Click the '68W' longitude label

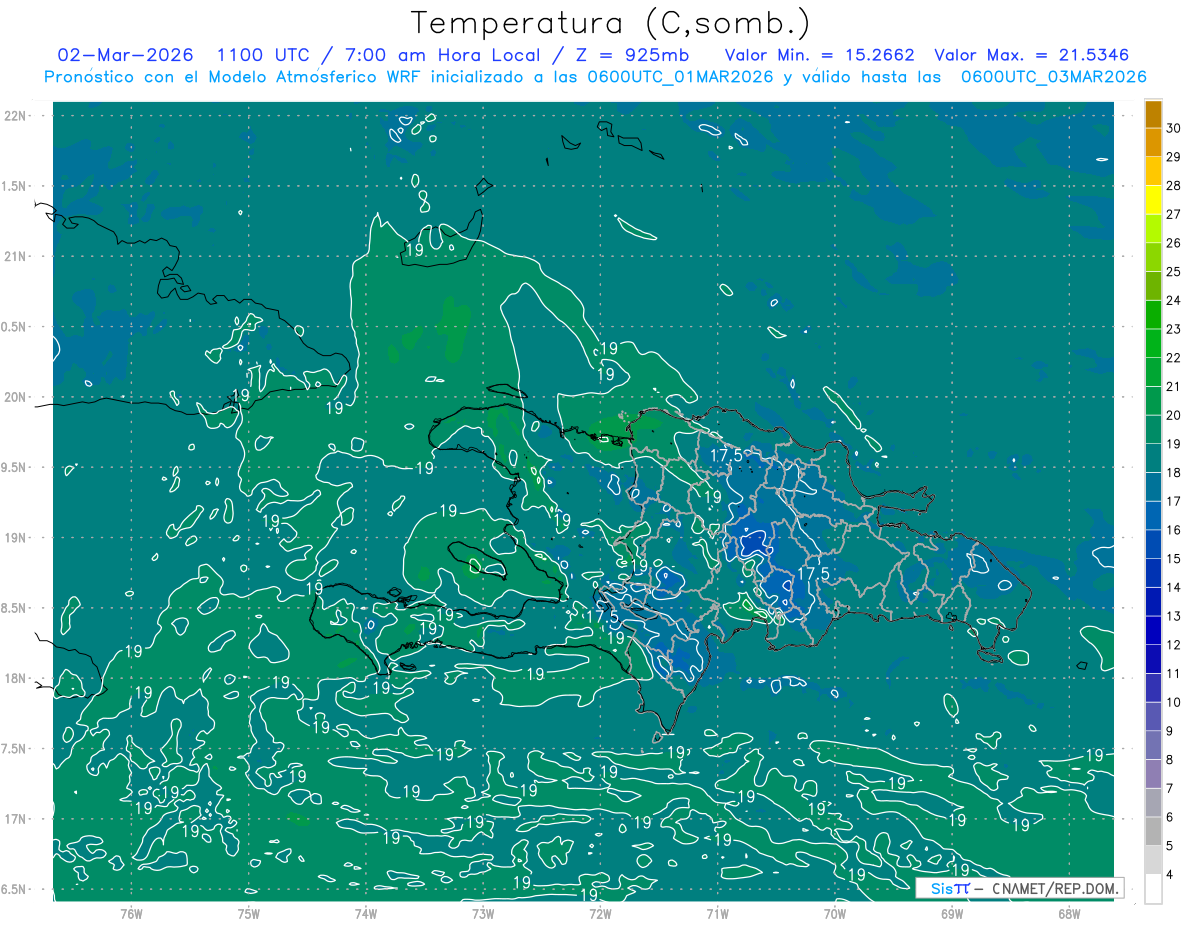click(1068, 914)
